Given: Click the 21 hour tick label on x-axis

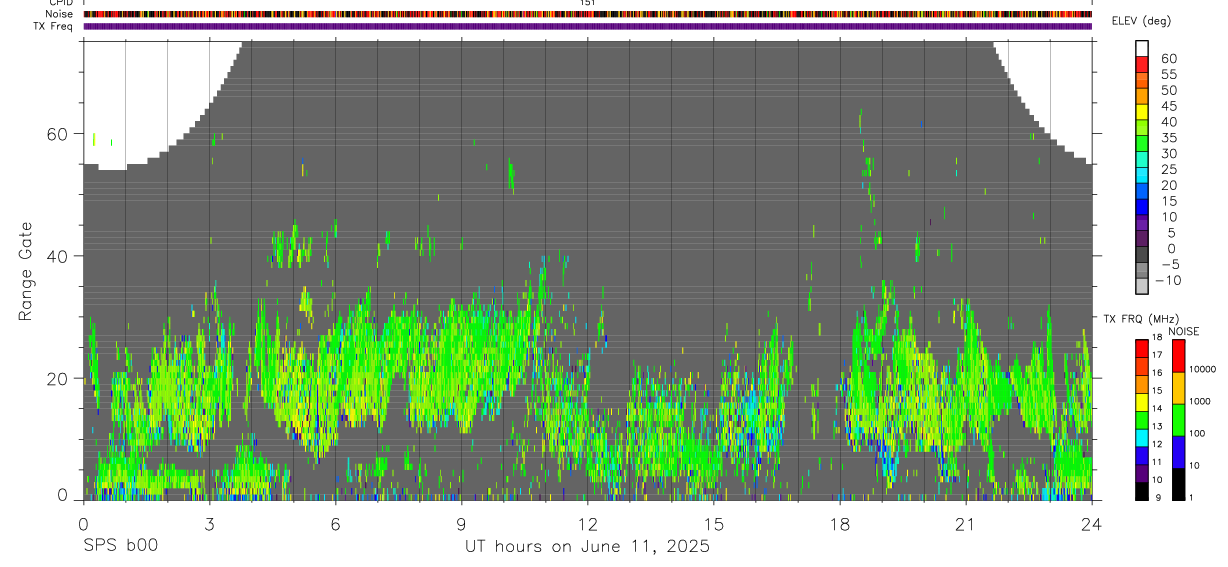Looking at the screenshot, I should click(966, 524).
